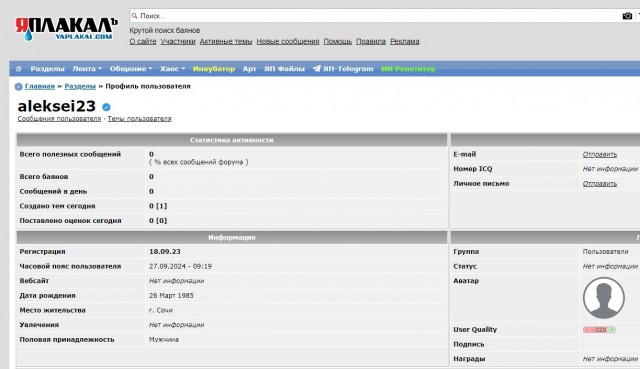Viewport: 640px width, 369px height.
Task: Open ИИ Репетитор menu item
Action: pyautogui.click(x=408, y=69)
